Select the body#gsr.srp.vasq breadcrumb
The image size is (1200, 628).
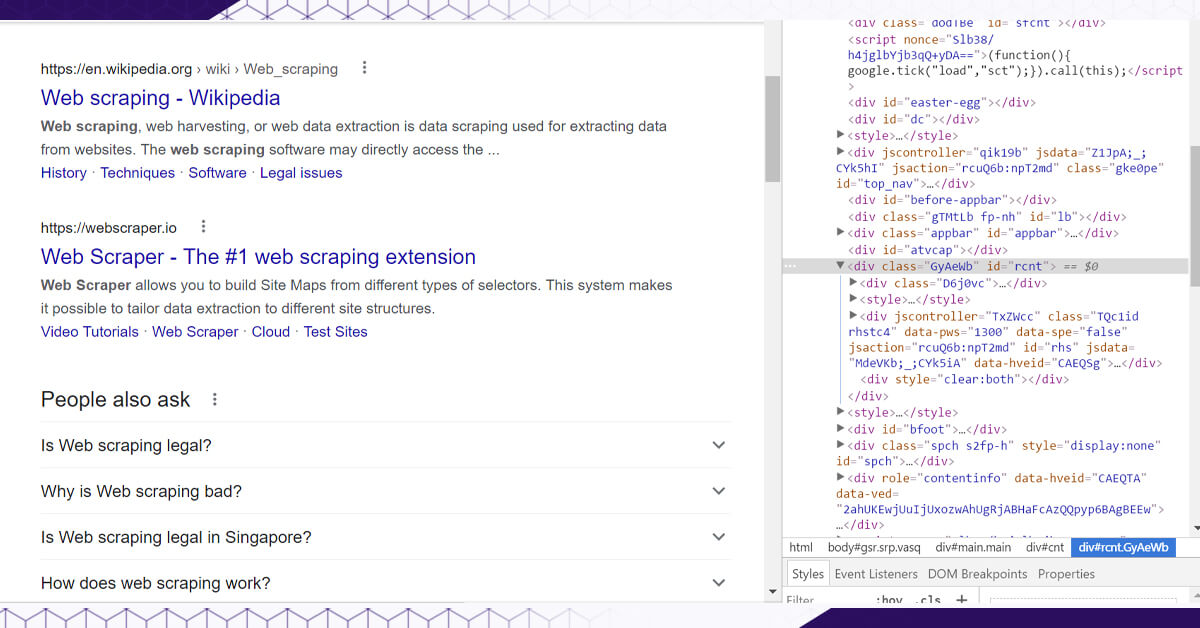pyautogui.click(x=874, y=548)
